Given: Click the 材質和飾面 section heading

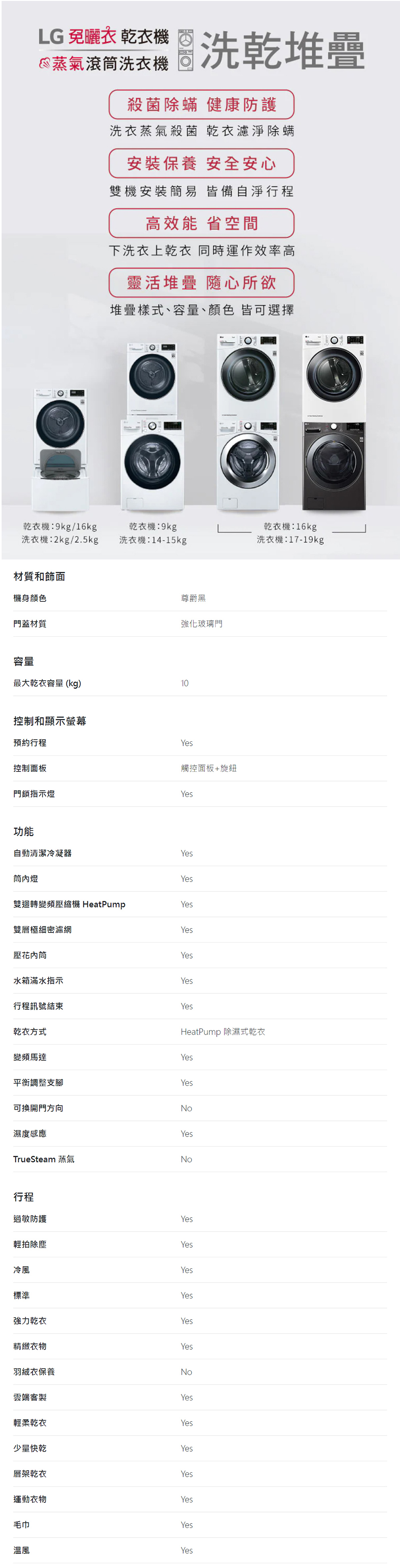Looking at the screenshot, I should [40, 576].
